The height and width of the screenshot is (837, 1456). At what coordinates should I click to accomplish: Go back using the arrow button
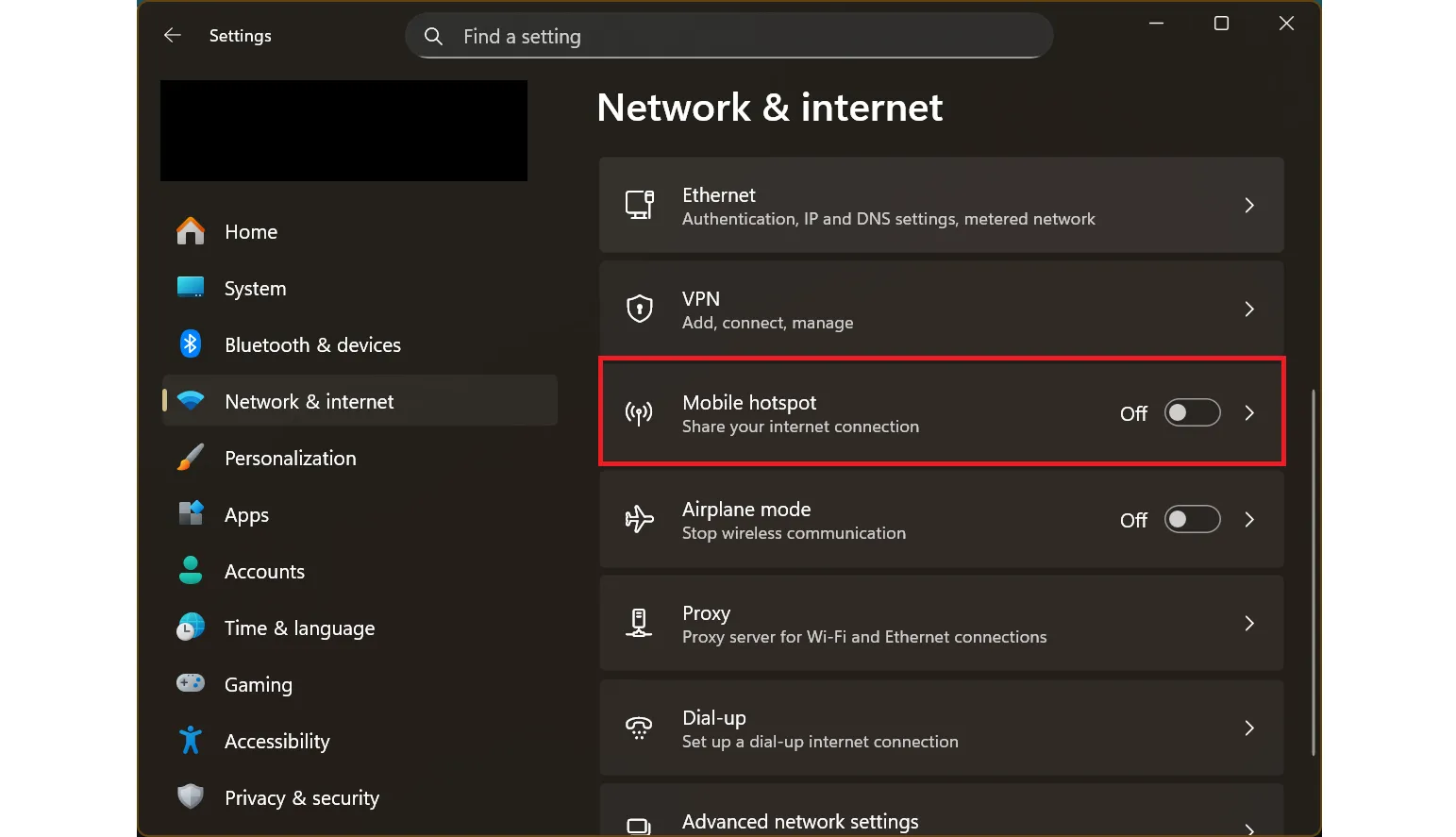tap(172, 35)
